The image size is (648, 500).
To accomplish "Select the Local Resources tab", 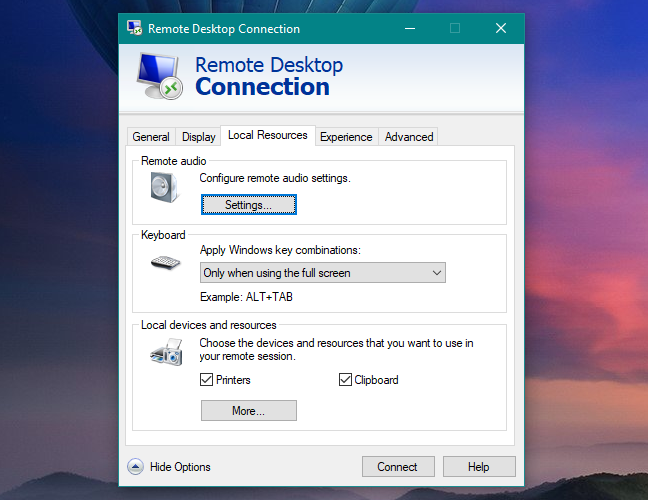I will [x=268, y=135].
